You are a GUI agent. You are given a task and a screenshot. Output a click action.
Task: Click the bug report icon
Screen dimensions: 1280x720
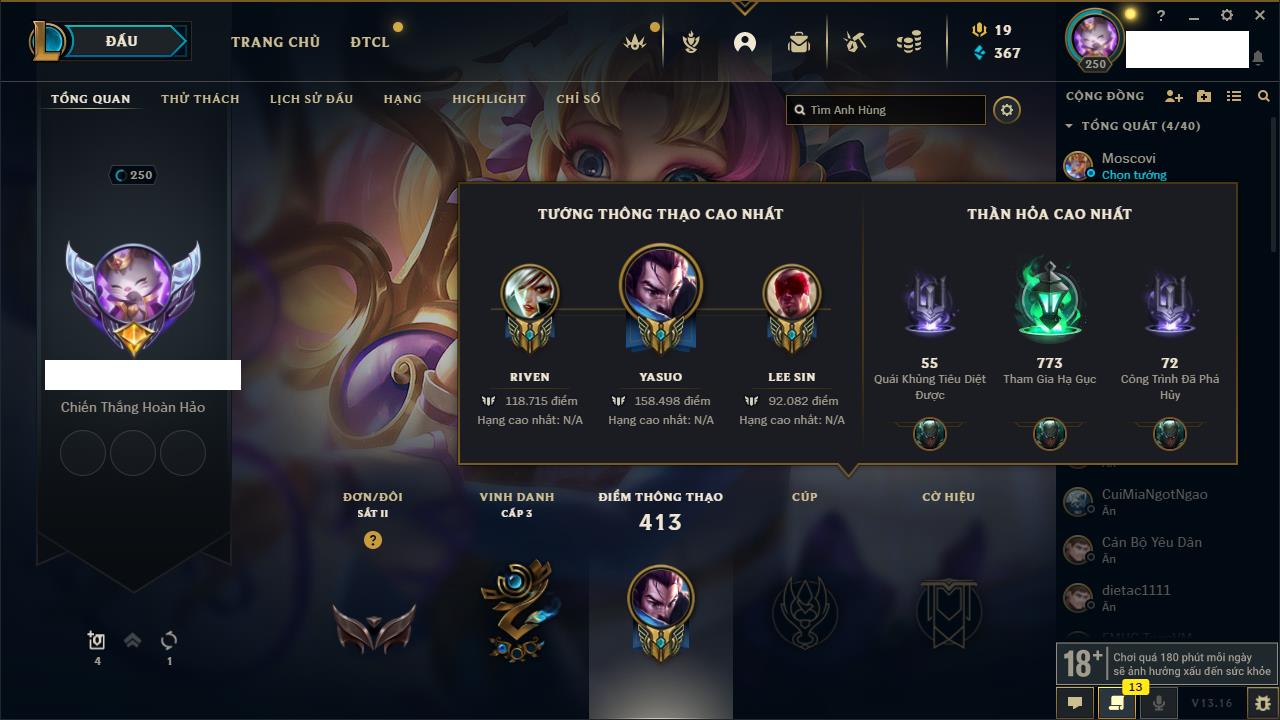tap(1262, 703)
